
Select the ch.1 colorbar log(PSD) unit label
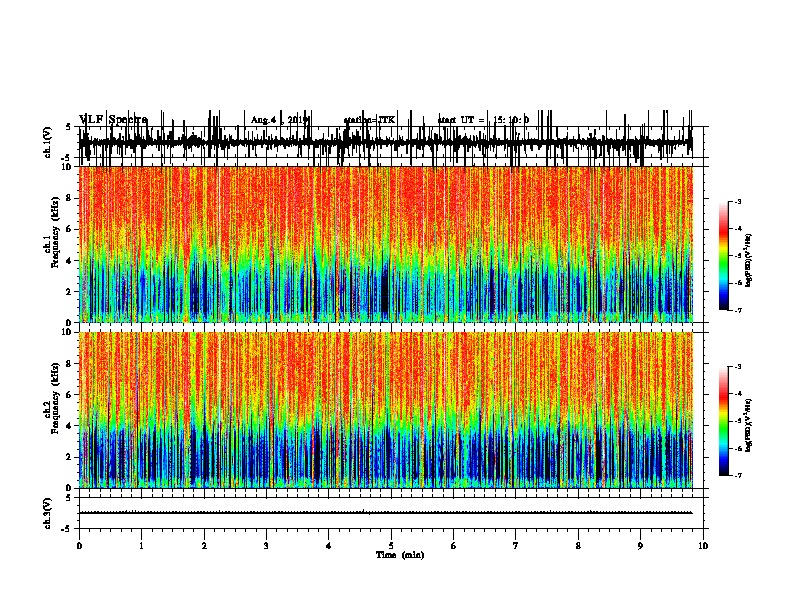748,260
